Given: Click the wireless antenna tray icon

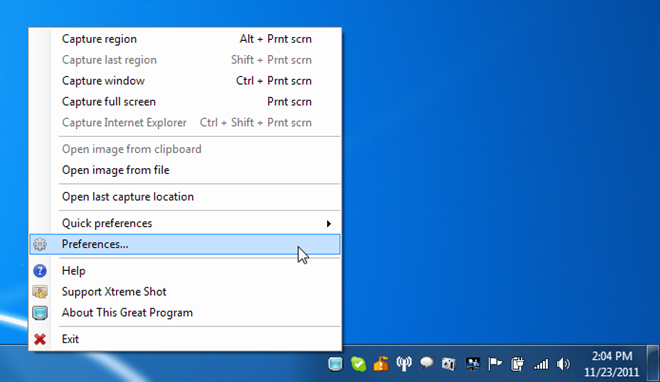Looking at the screenshot, I should pos(404,364).
